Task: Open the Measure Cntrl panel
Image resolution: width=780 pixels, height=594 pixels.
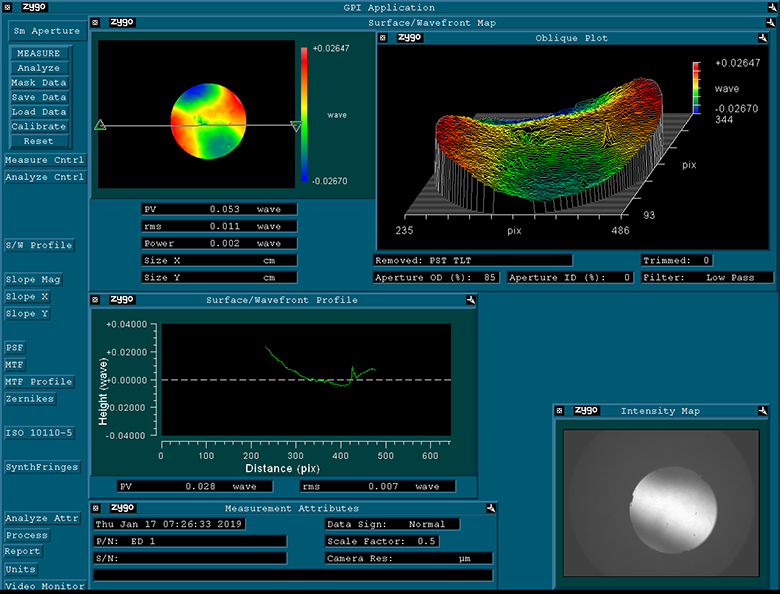Action: pyautogui.click(x=44, y=160)
